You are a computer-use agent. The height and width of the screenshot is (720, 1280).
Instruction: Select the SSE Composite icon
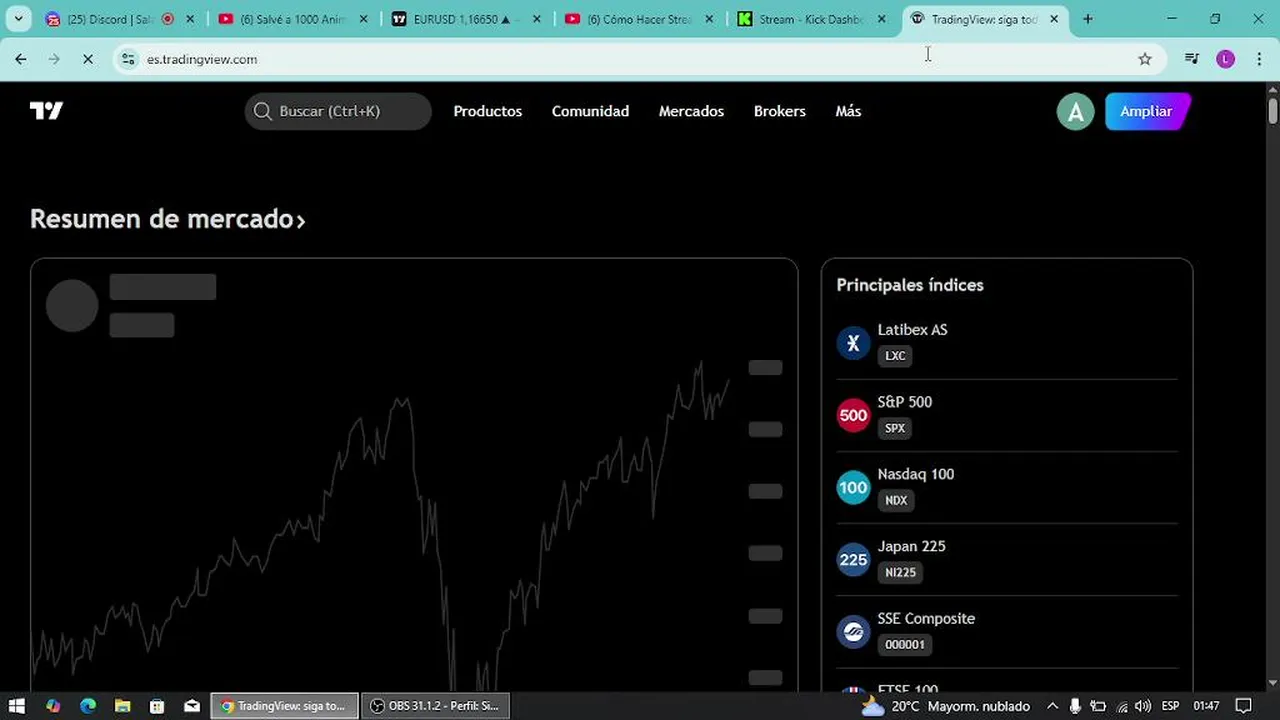853,631
